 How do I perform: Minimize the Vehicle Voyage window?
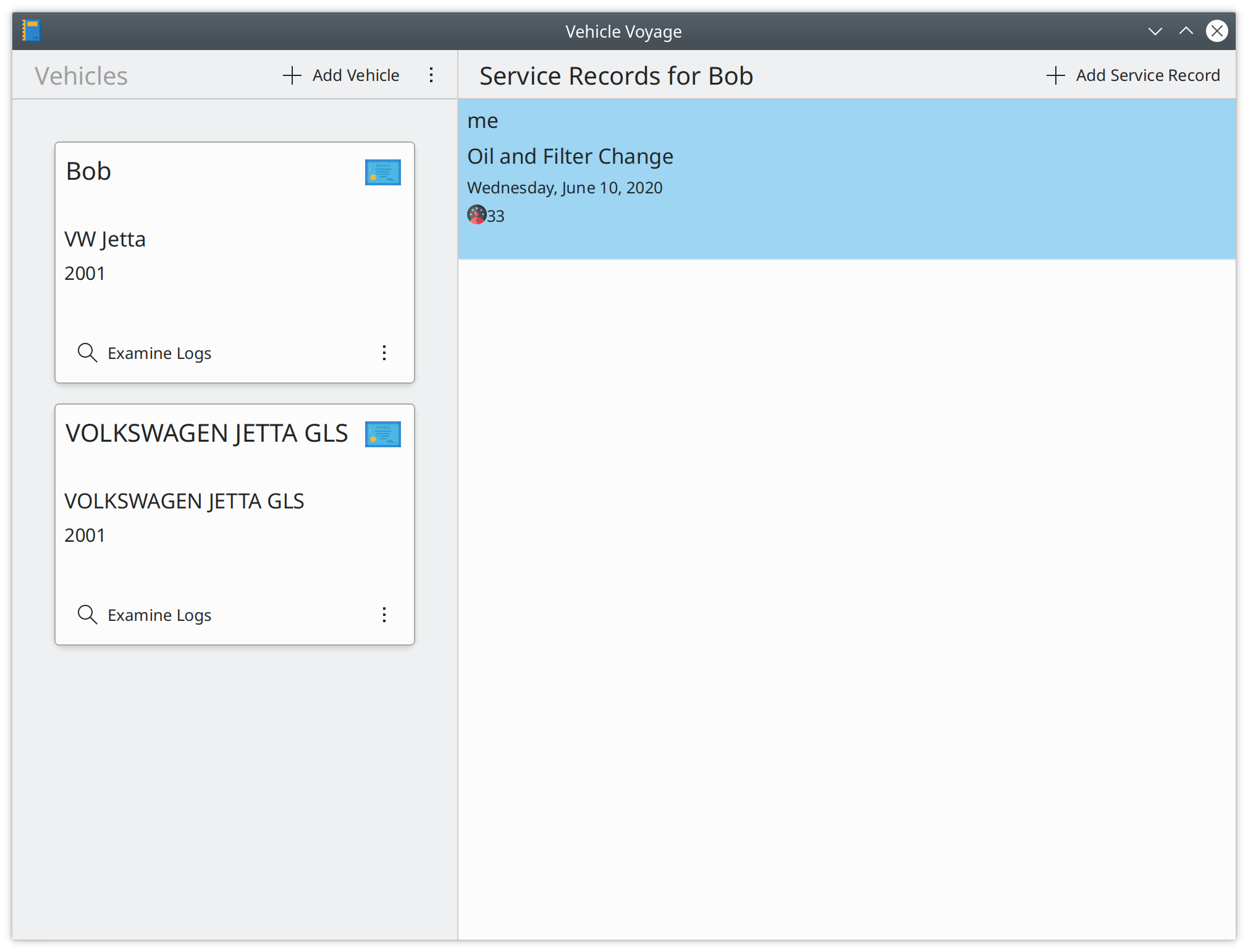1155,31
